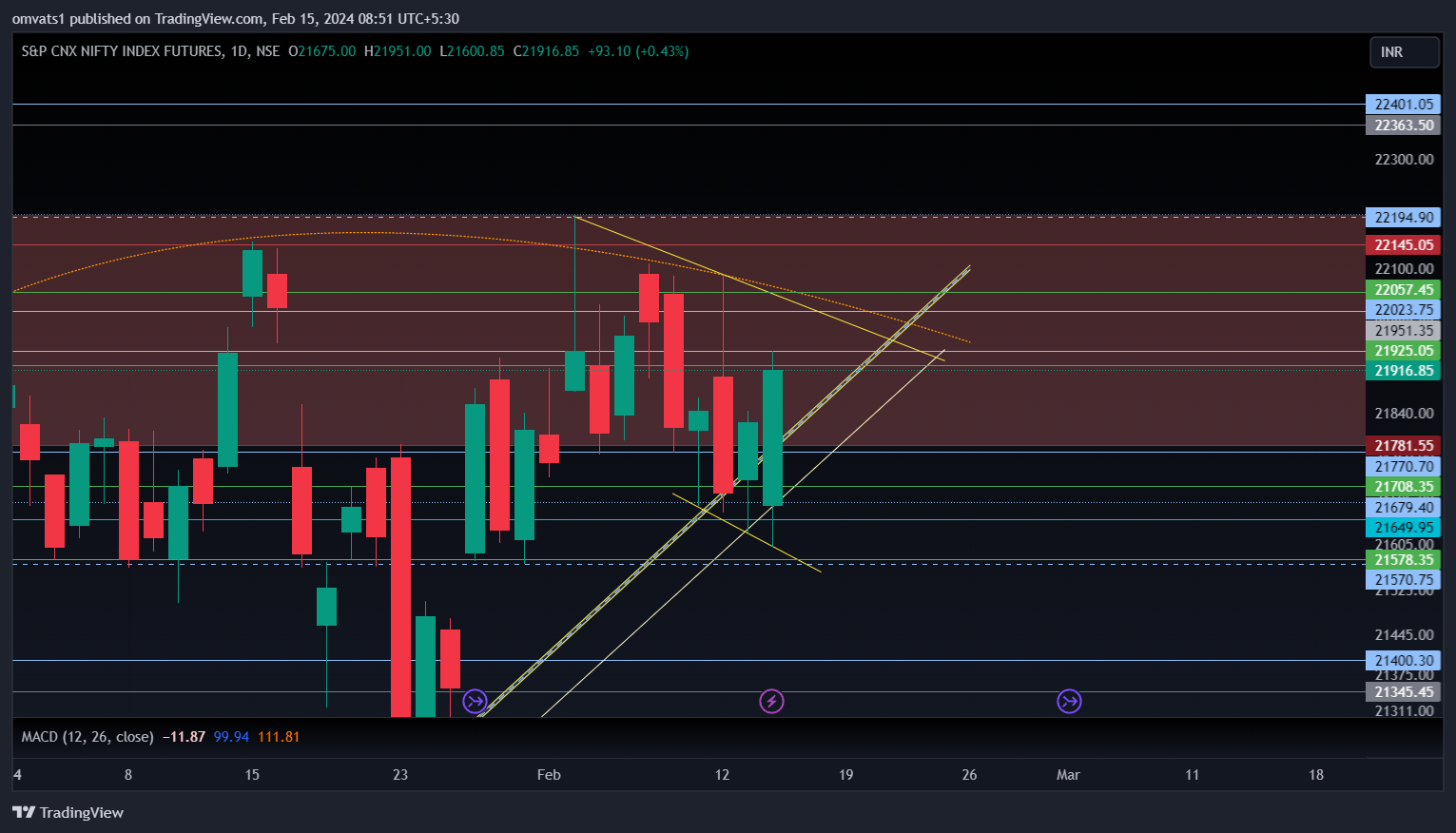Image resolution: width=1456 pixels, height=833 pixels.
Task: Select the green 21578.35 price label
Action: tap(1403, 560)
